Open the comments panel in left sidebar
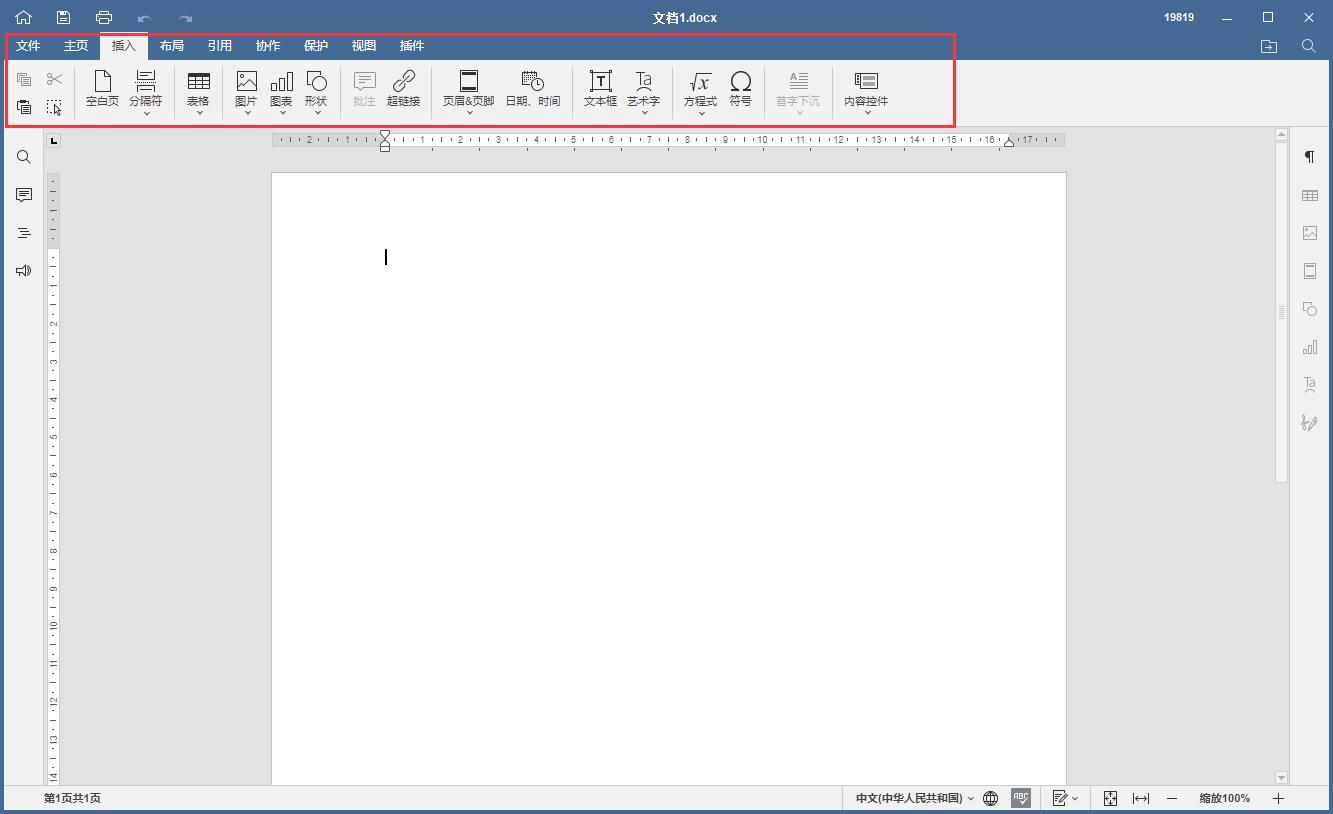 [24, 195]
